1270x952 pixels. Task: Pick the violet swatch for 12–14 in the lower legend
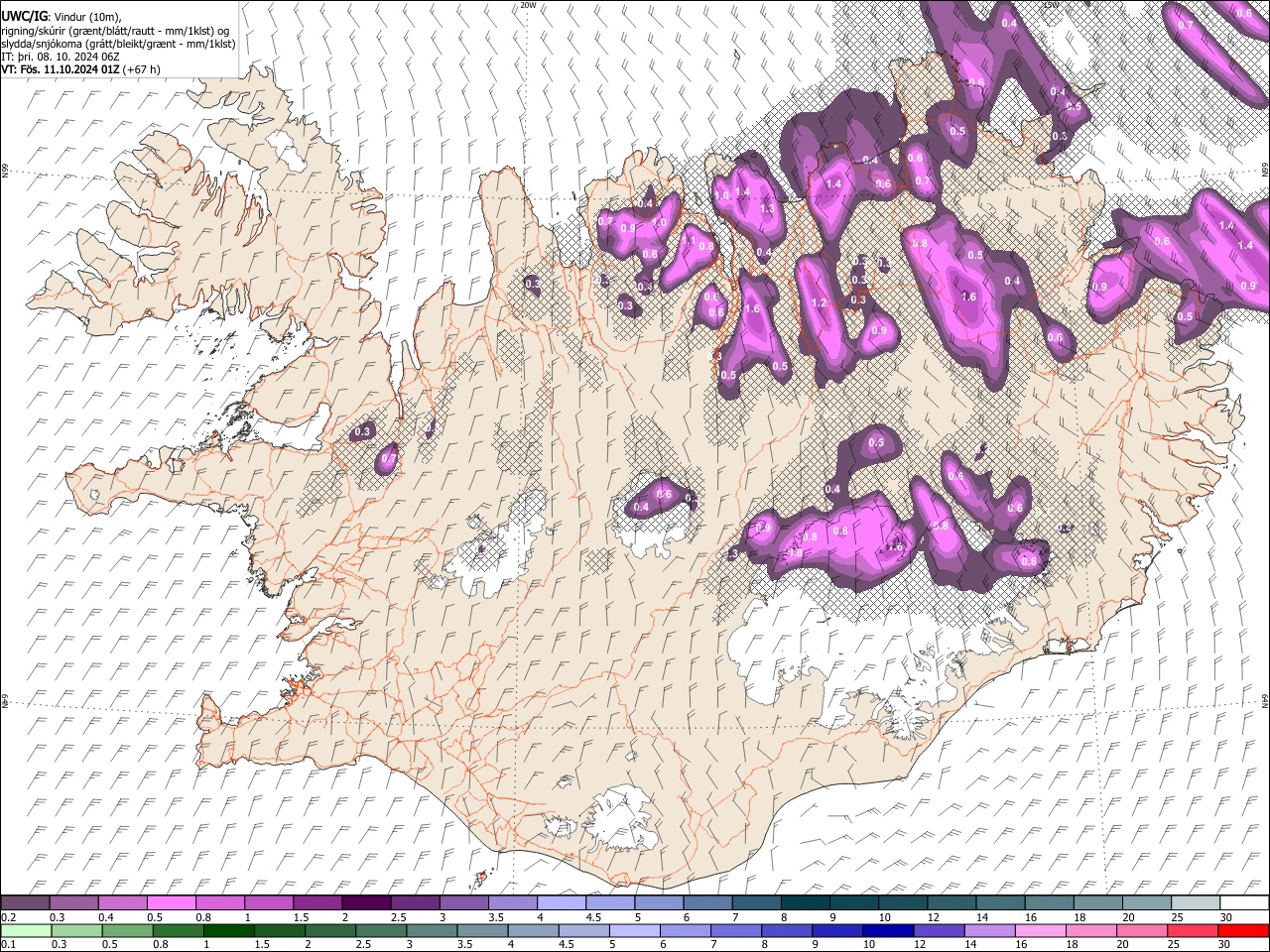pos(938,930)
